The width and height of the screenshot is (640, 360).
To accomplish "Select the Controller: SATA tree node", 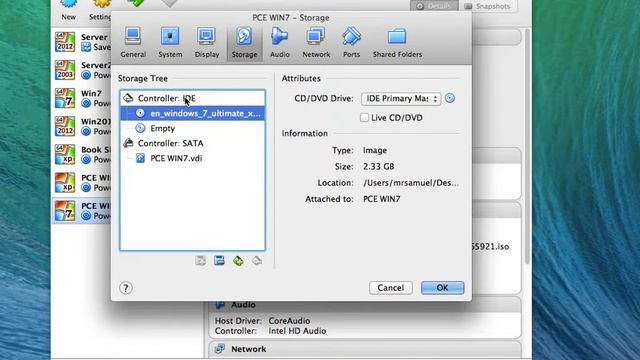I will coord(192,143).
